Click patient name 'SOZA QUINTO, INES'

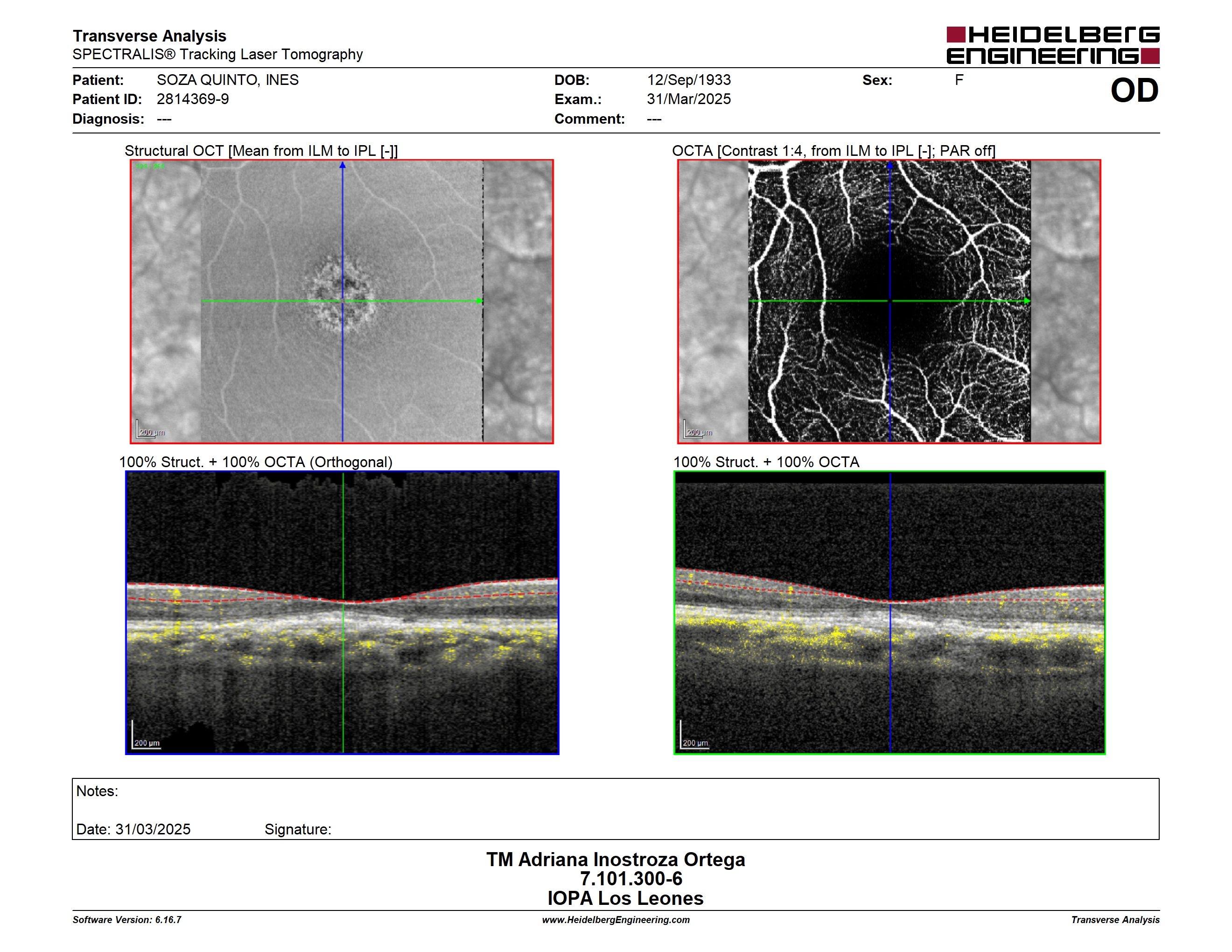[228, 80]
